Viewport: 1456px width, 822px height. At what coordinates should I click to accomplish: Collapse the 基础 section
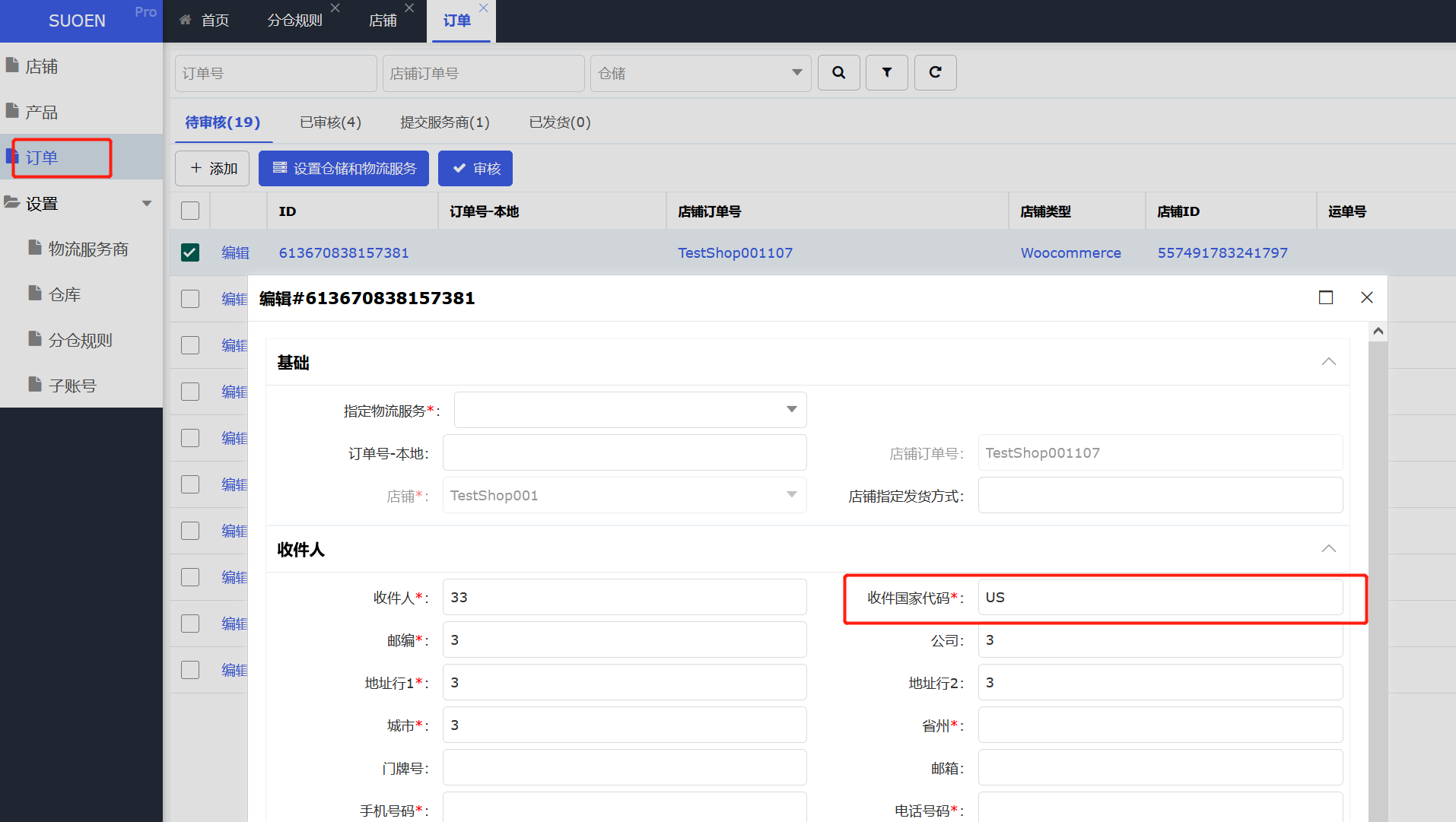pos(1328,362)
